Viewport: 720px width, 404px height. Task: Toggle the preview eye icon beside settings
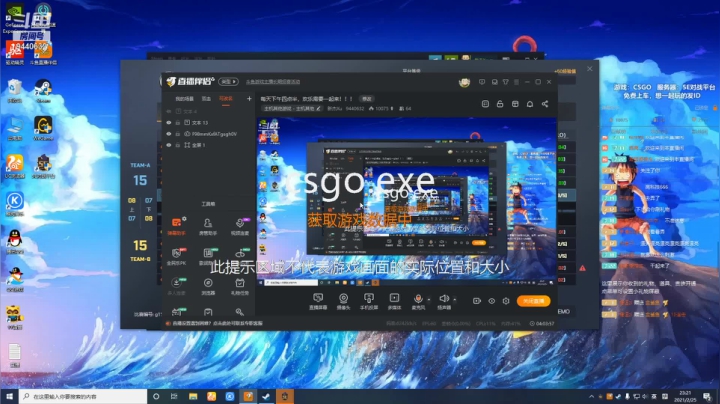click(491, 301)
